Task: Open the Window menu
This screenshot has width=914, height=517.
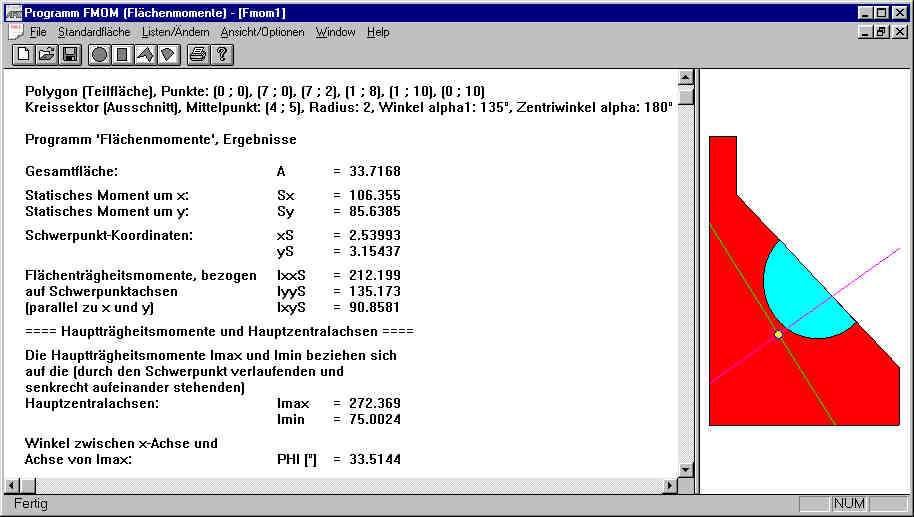Action: tap(335, 32)
